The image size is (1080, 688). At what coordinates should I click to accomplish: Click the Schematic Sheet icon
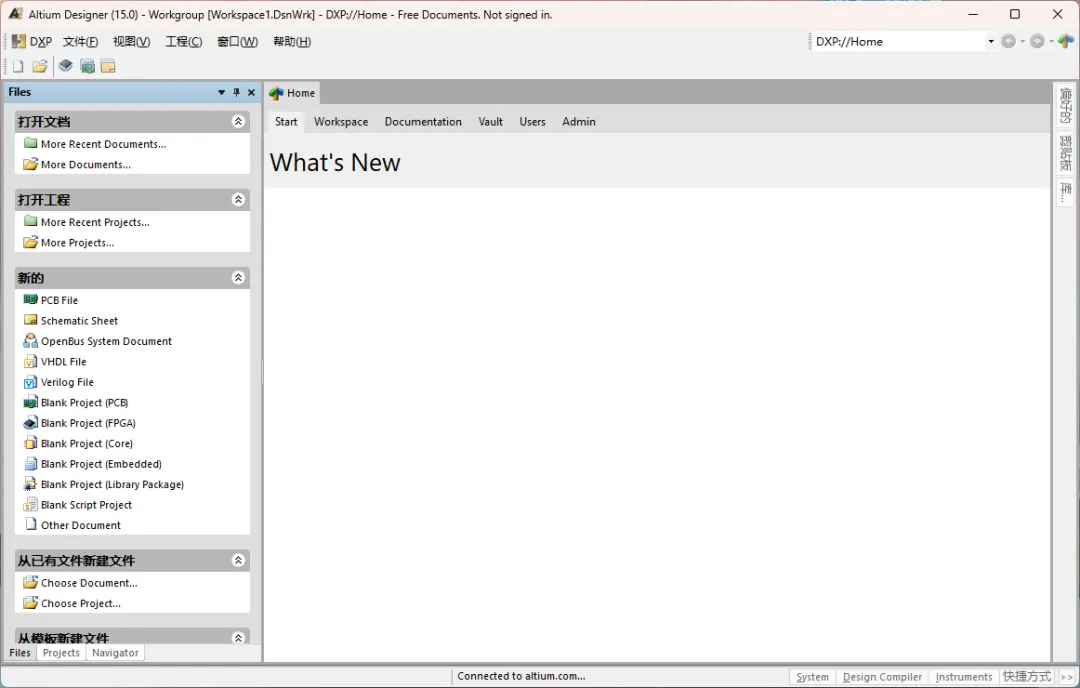[x=30, y=320]
